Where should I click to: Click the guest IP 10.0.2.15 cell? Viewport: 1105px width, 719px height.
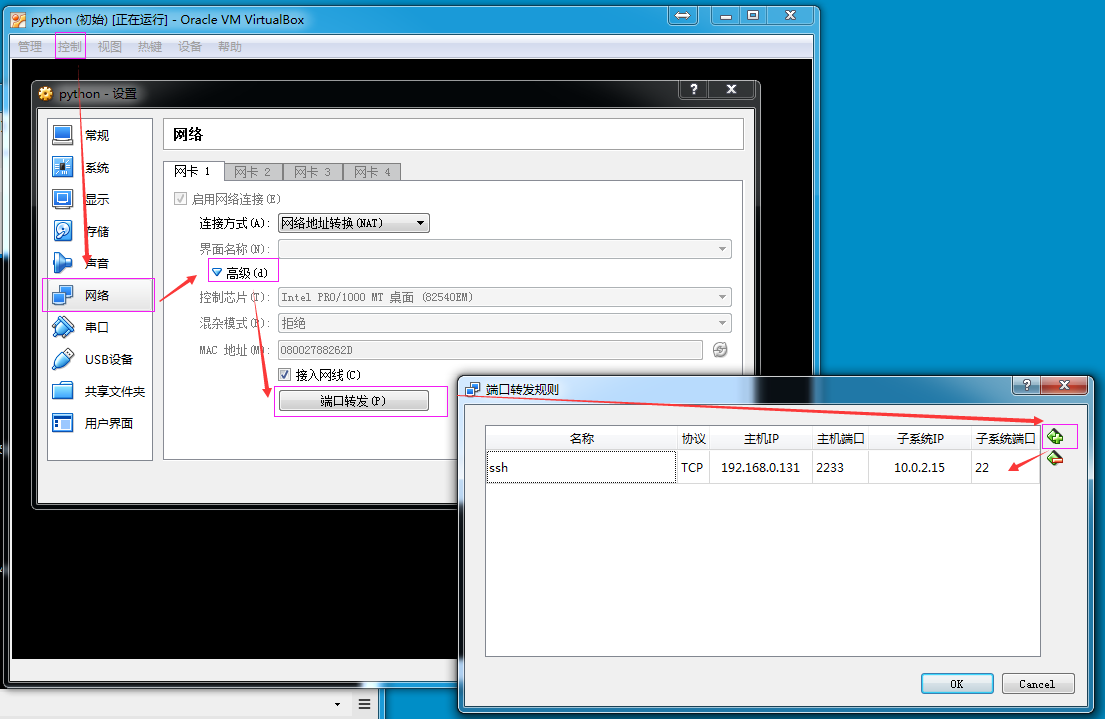coord(920,467)
